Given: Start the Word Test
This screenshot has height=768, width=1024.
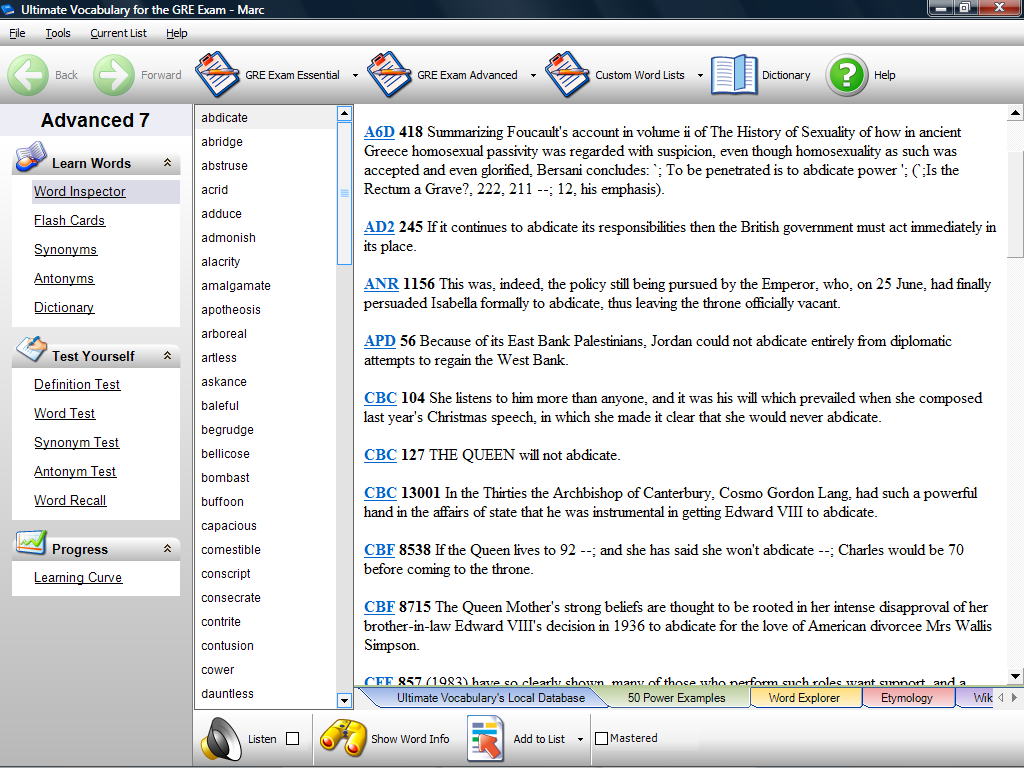Looking at the screenshot, I should pos(65,413).
